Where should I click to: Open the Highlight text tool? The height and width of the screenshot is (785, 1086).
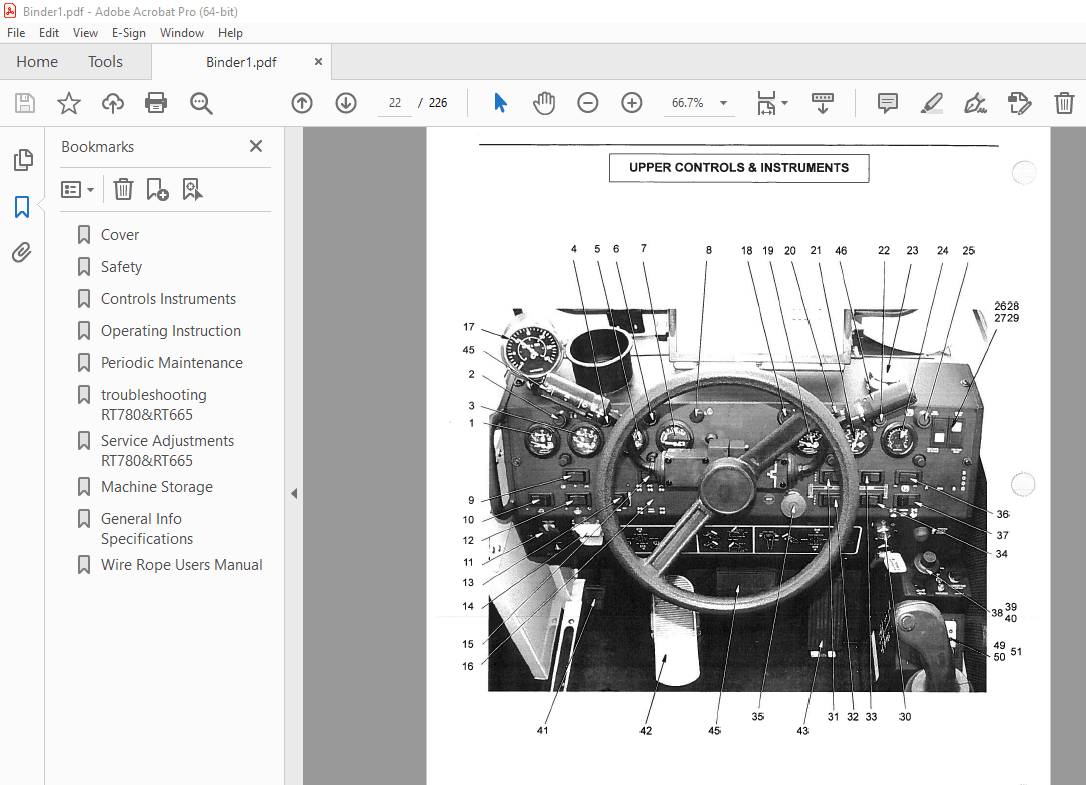(x=931, y=102)
